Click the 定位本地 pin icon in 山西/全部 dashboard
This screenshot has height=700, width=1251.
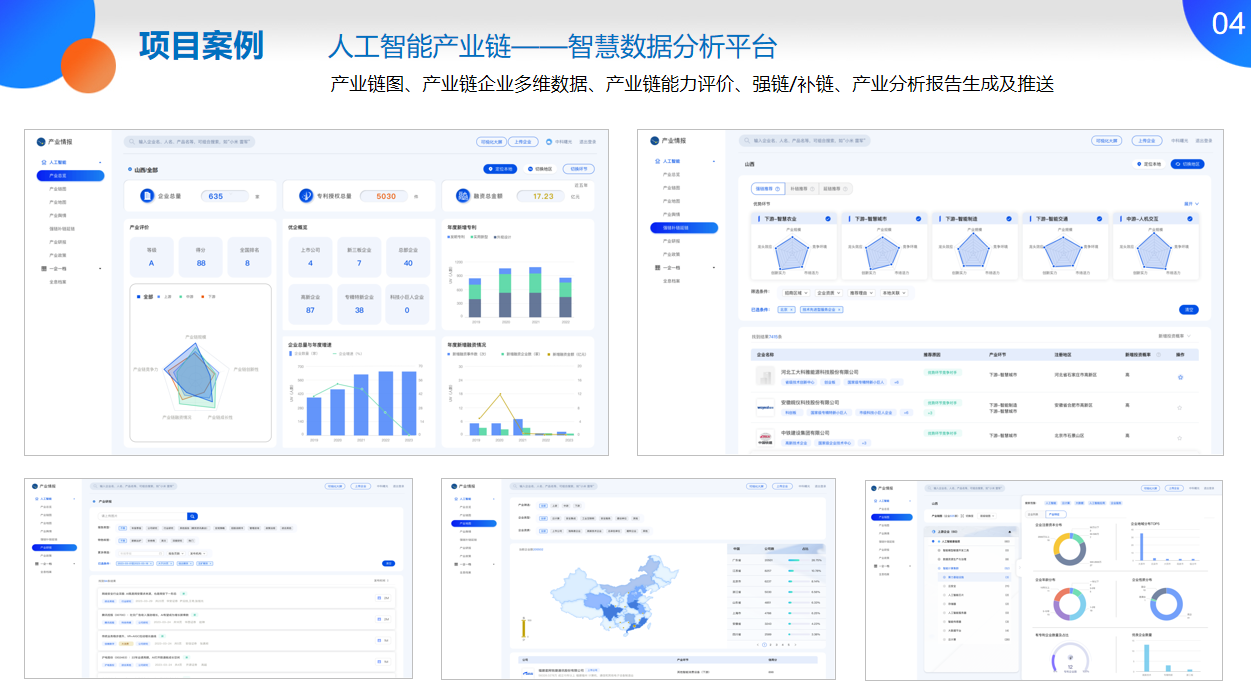coord(489,169)
